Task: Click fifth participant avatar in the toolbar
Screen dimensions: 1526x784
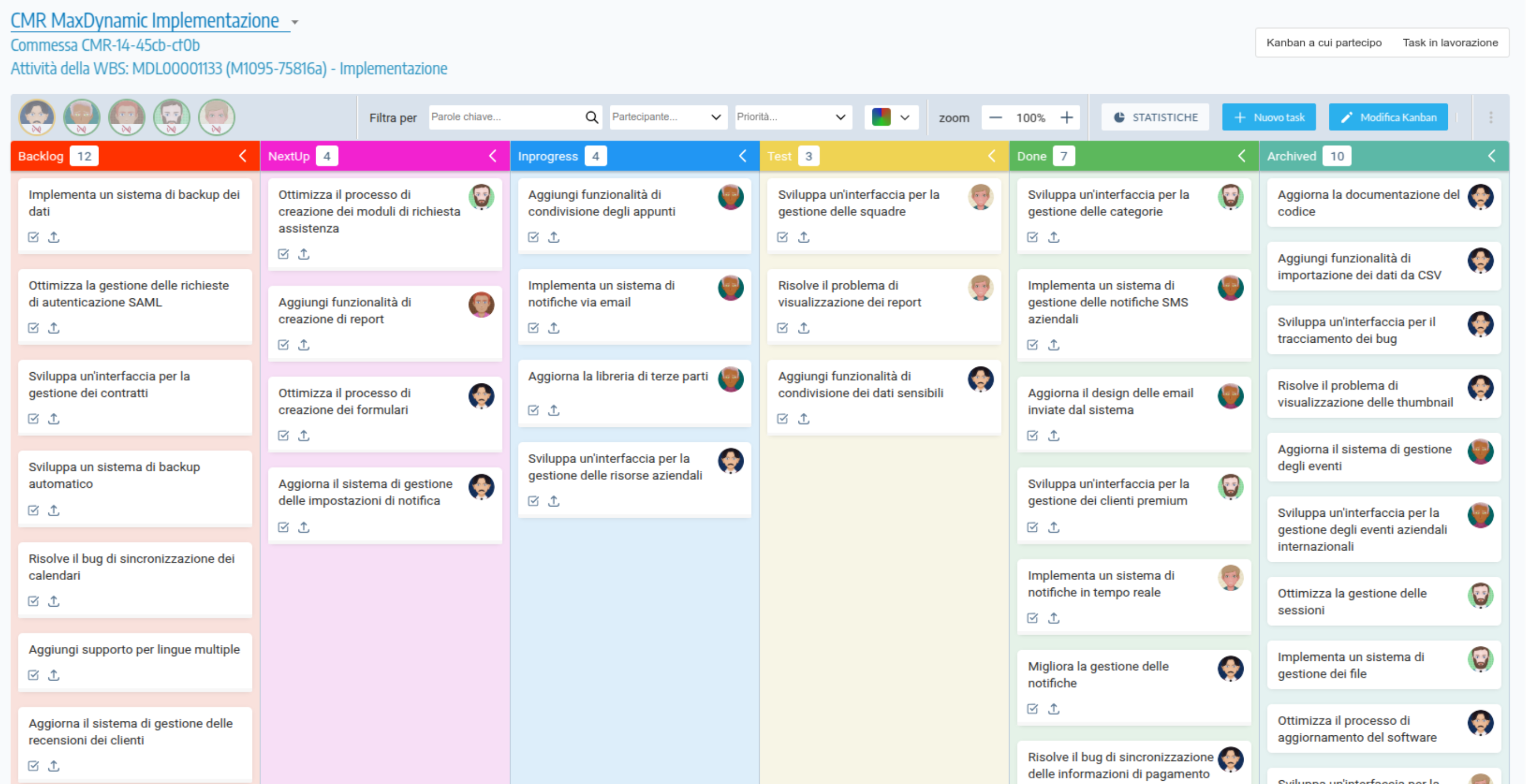Action: pos(217,117)
